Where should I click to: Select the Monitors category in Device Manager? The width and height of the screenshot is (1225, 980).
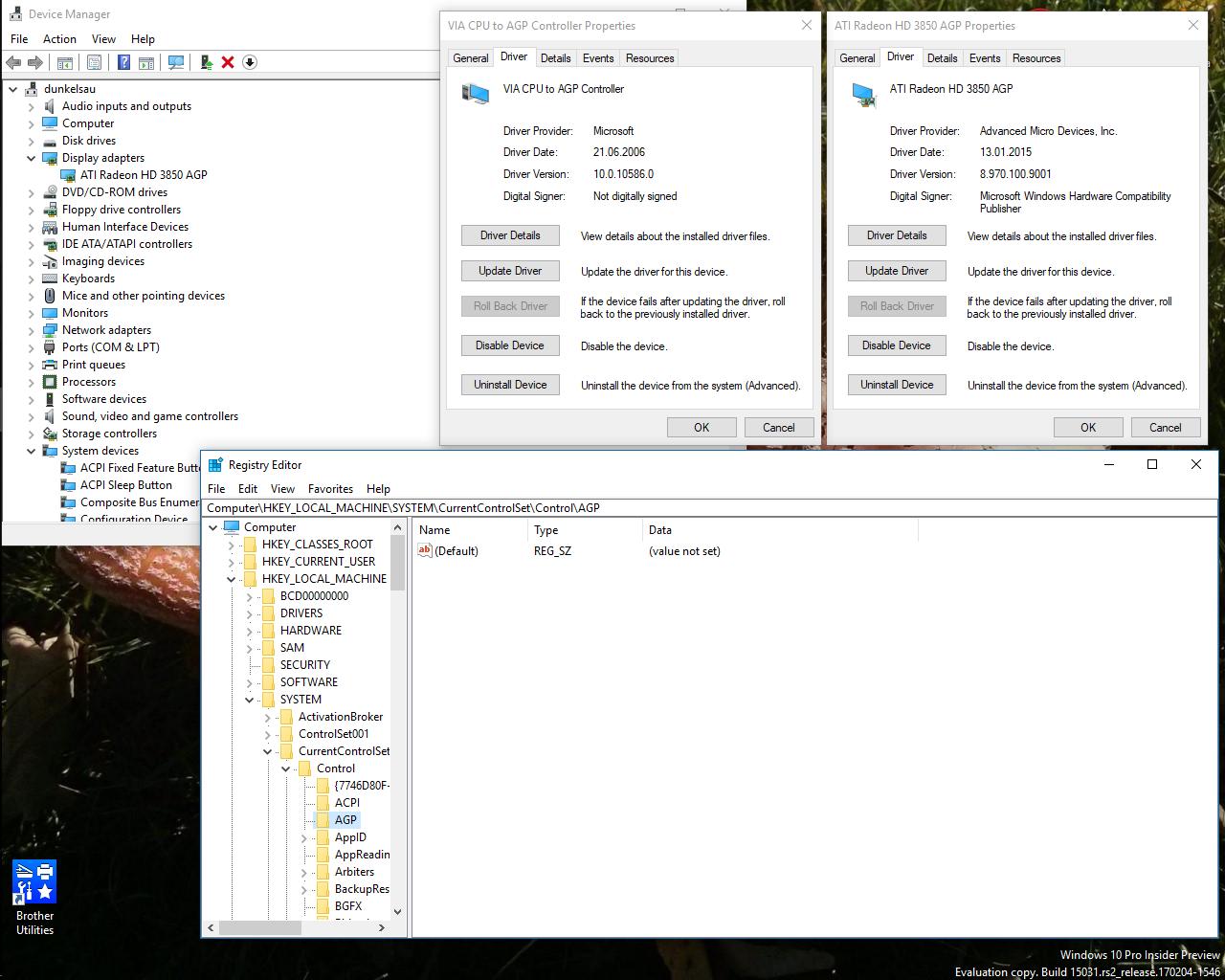pos(85,313)
